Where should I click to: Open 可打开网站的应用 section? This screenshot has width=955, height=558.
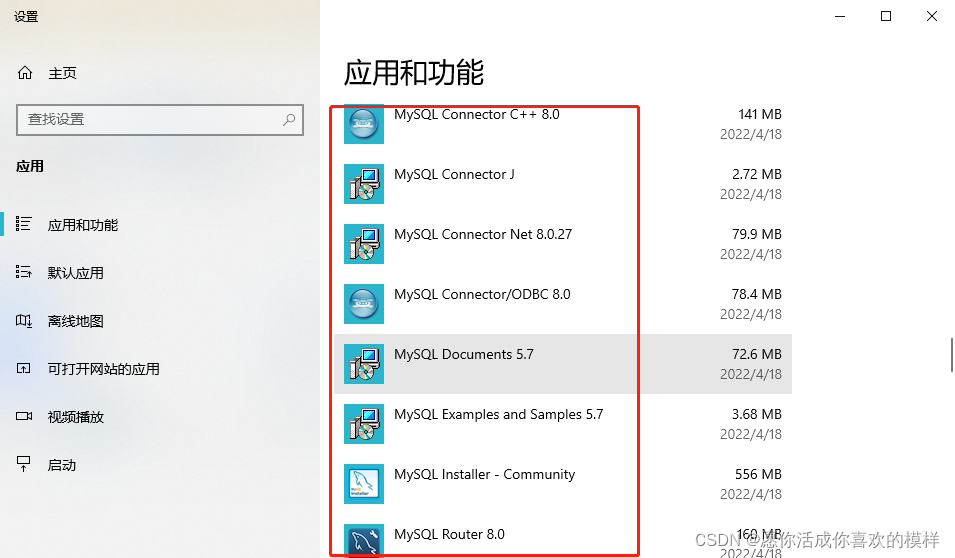pos(104,369)
